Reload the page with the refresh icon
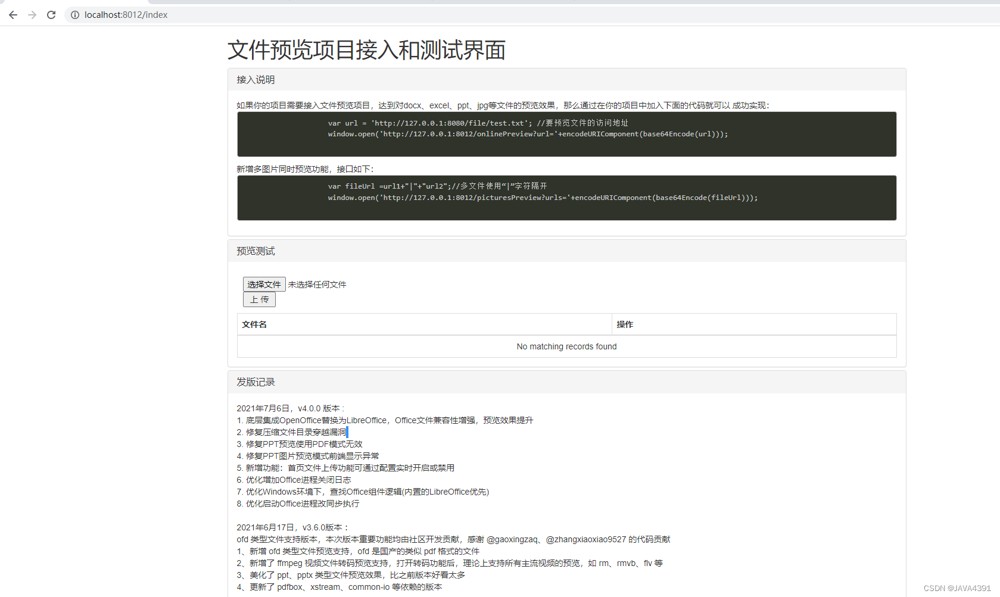This screenshot has height=597, width=1000. (51, 15)
